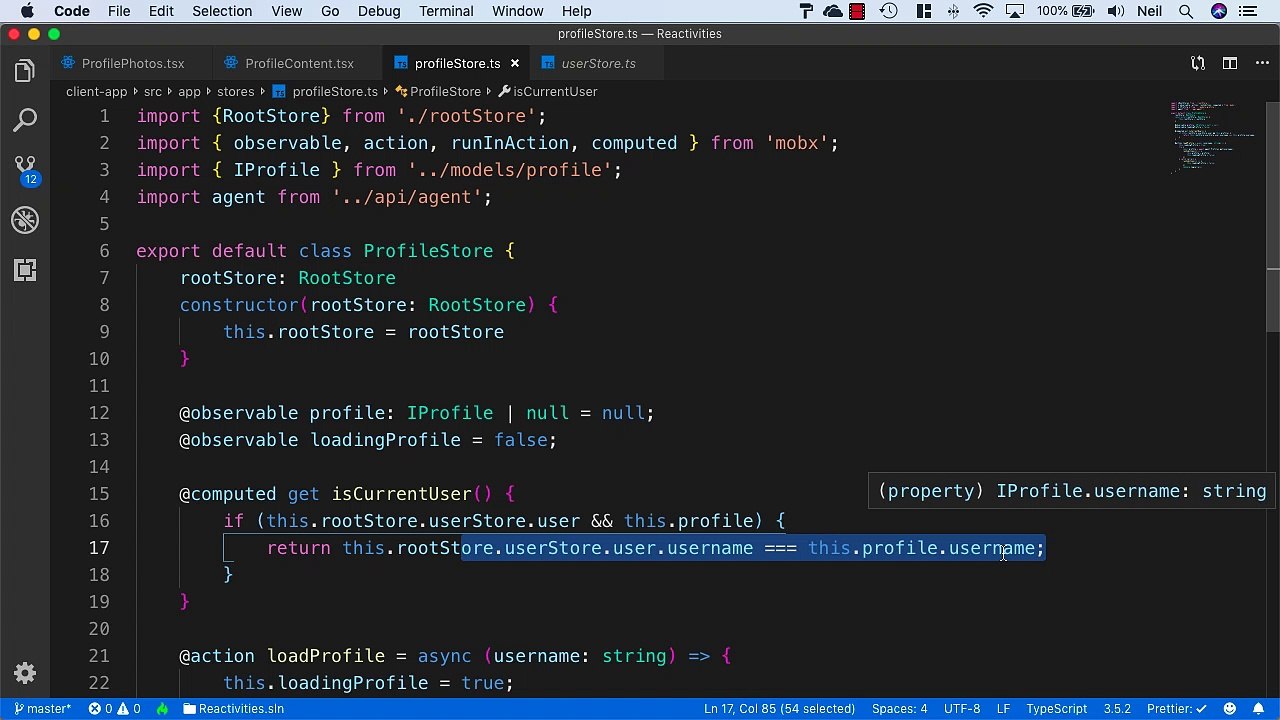Click the cursor position Ln 17, Col 85
This screenshot has height=720, width=1280.
point(779,708)
